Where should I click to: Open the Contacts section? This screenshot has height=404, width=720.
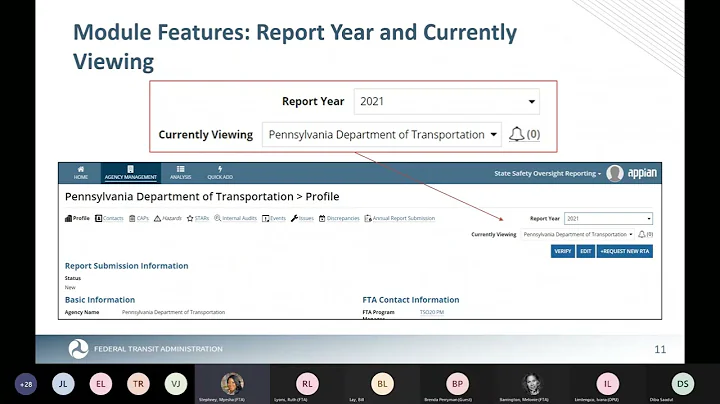click(109, 219)
